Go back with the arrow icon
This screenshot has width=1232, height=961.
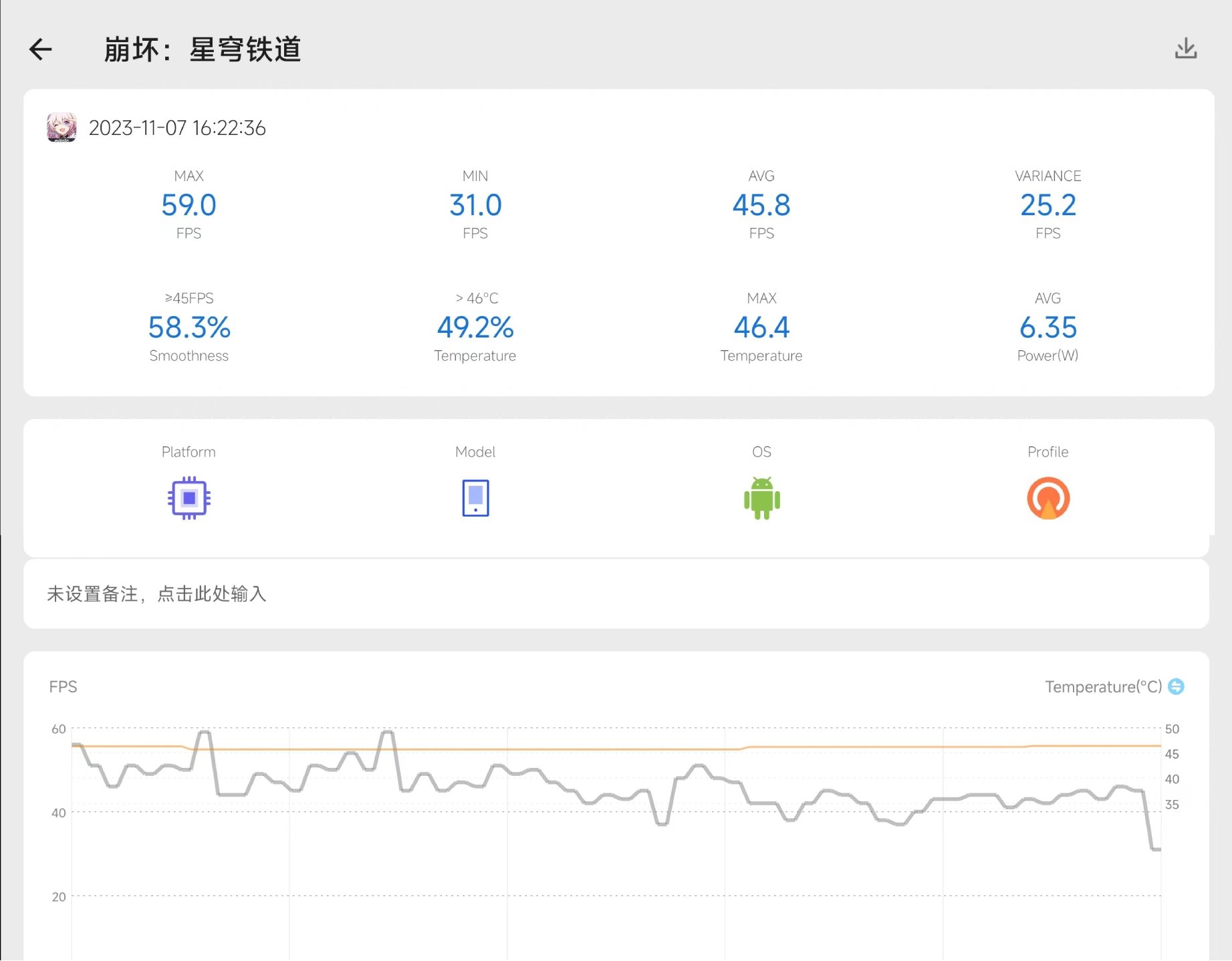(41, 49)
